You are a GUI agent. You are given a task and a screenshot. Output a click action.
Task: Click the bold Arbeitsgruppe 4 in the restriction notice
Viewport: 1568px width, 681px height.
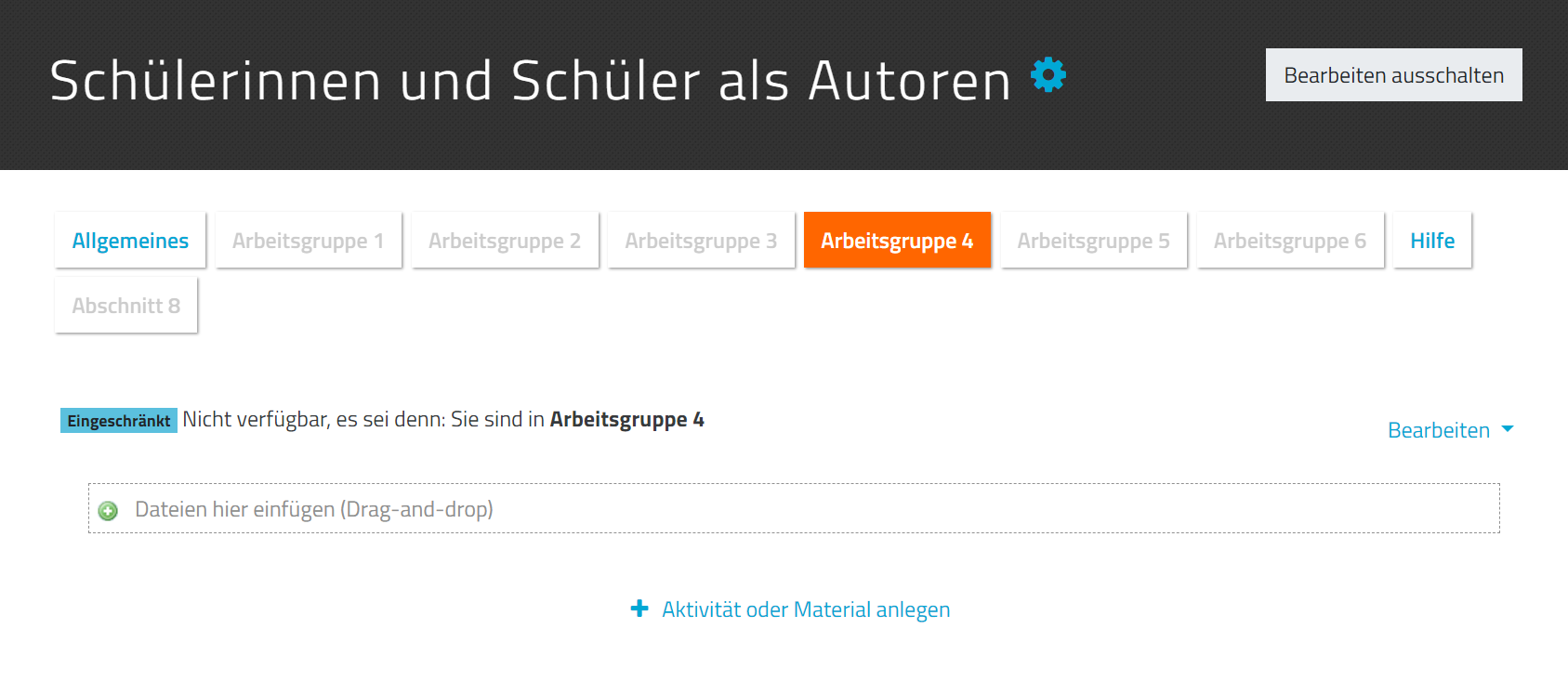[x=626, y=419]
